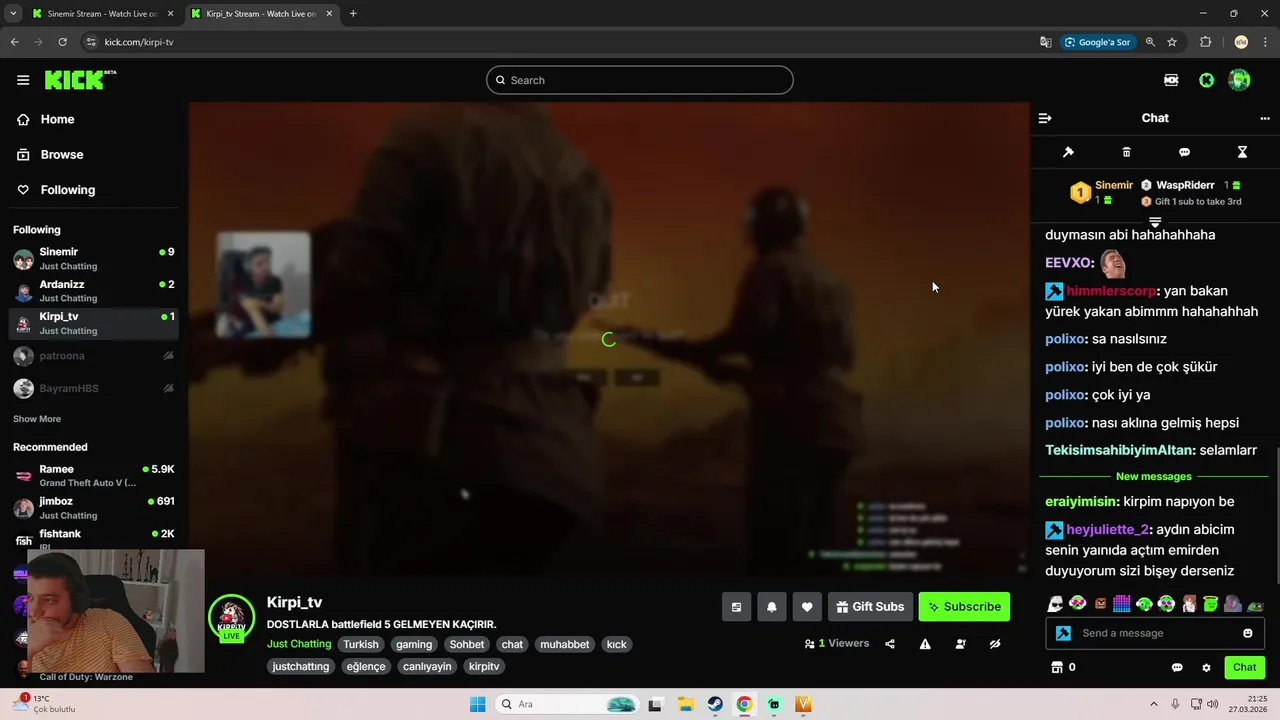
Task: Open the browser tab search dropdown
Action: pos(13,14)
